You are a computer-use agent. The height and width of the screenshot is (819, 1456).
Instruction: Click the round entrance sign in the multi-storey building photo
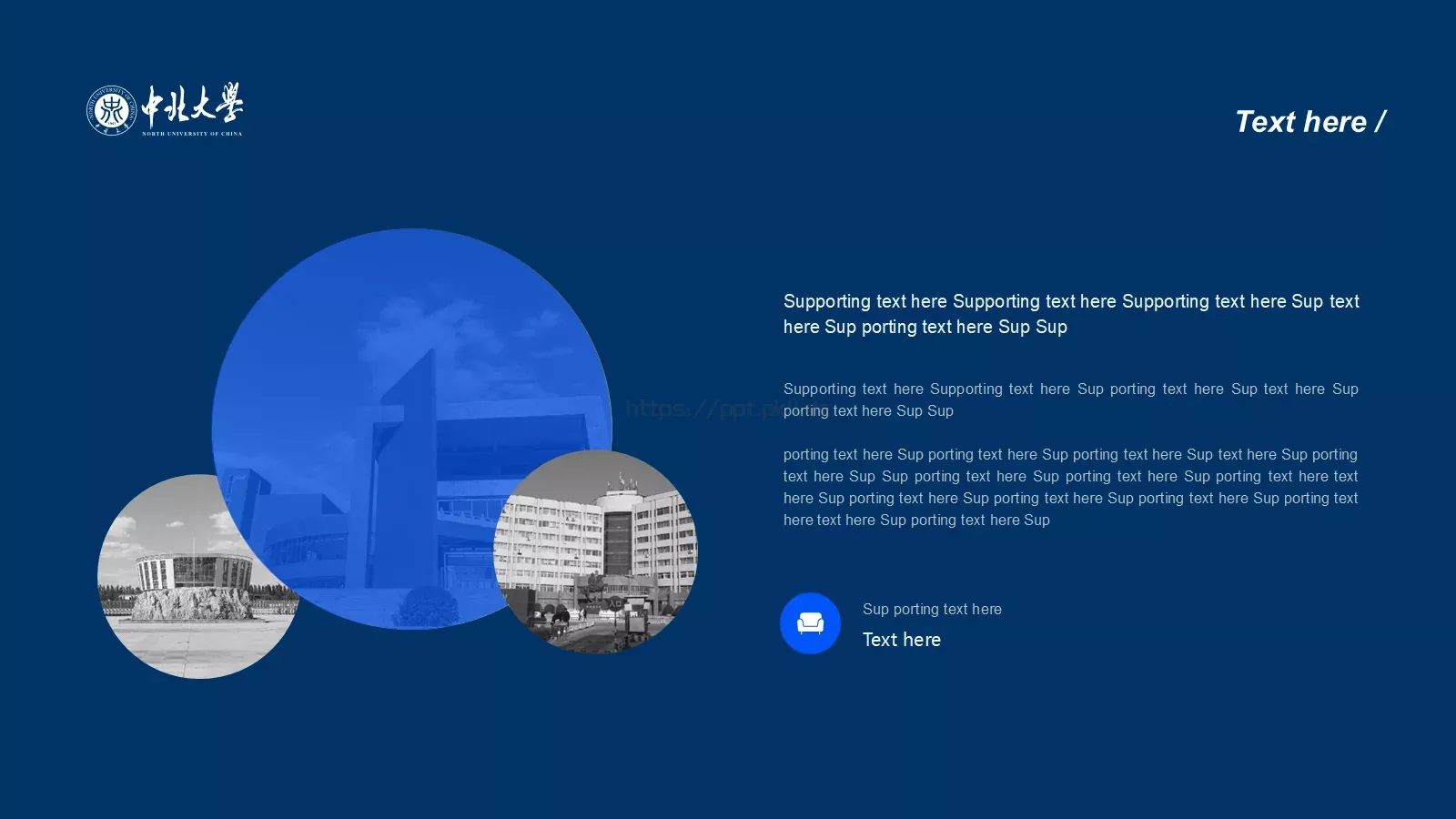click(x=615, y=602)
